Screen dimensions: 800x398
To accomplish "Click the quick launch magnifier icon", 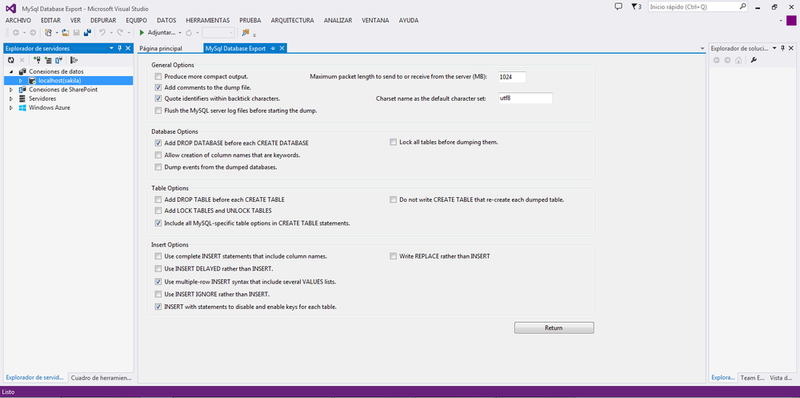I will click(743, 7).
